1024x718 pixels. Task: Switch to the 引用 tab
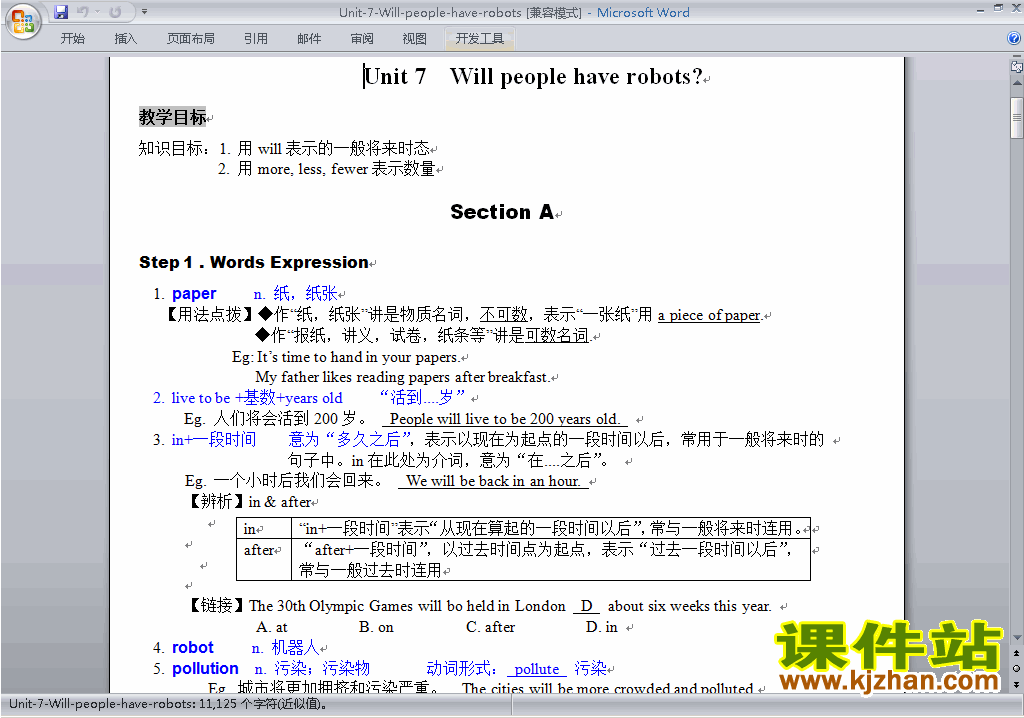[255, 39]
